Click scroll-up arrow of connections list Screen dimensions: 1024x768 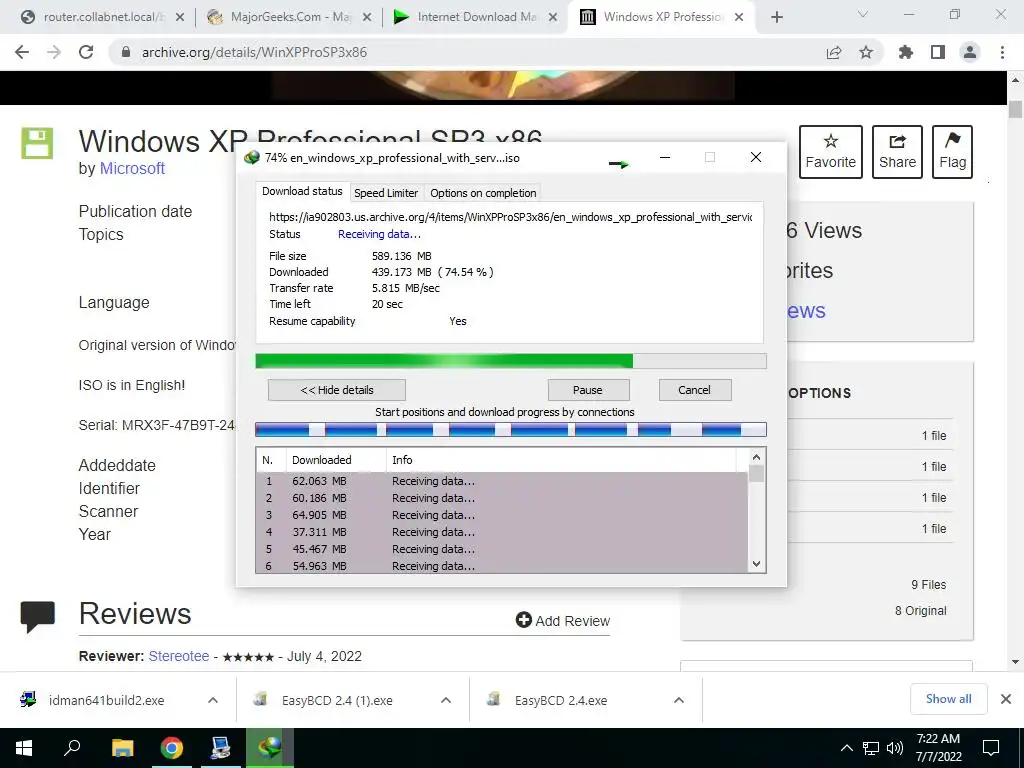pyautogui.click(x=756, y=458)
